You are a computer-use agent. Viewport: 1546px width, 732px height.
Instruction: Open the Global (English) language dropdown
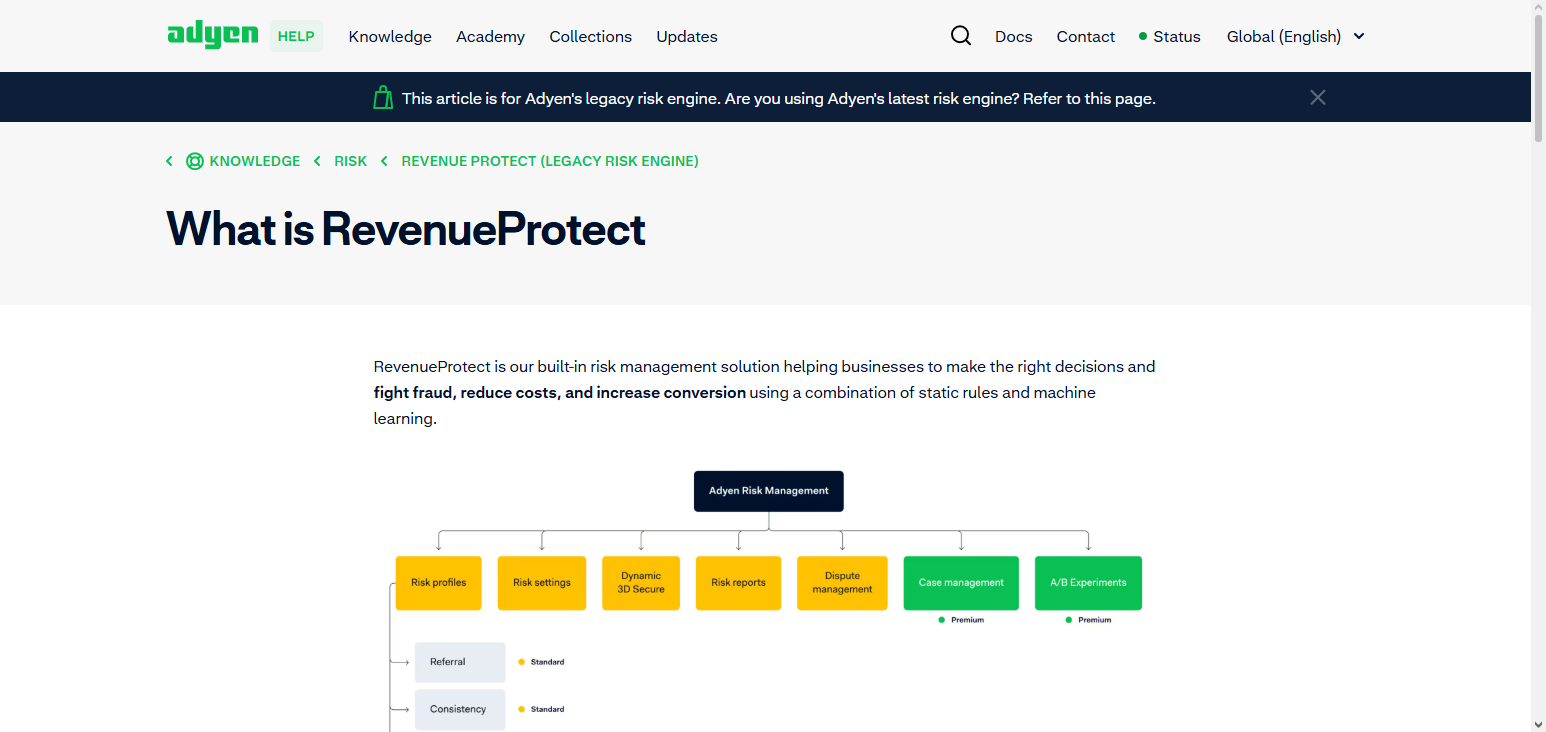1295,36
